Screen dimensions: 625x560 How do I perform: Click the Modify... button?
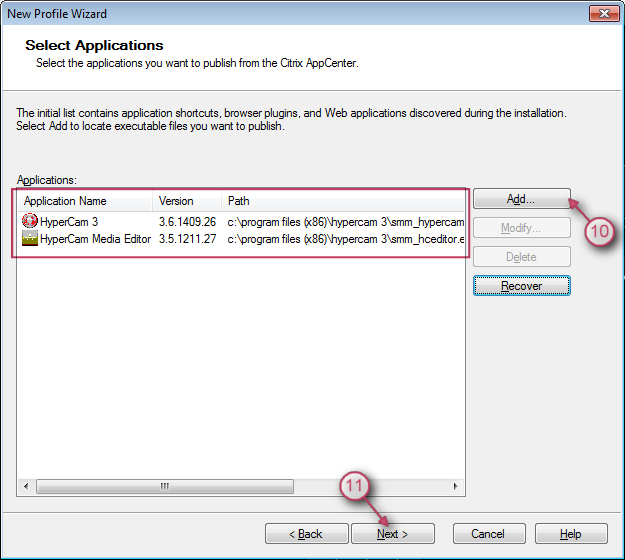pyautogui.click(x=521, y=228)
